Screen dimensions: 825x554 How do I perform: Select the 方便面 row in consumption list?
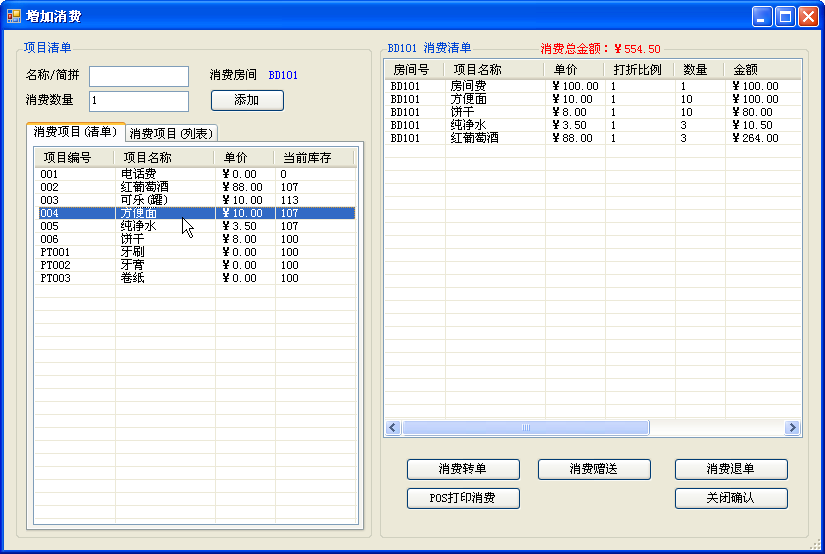593,99
